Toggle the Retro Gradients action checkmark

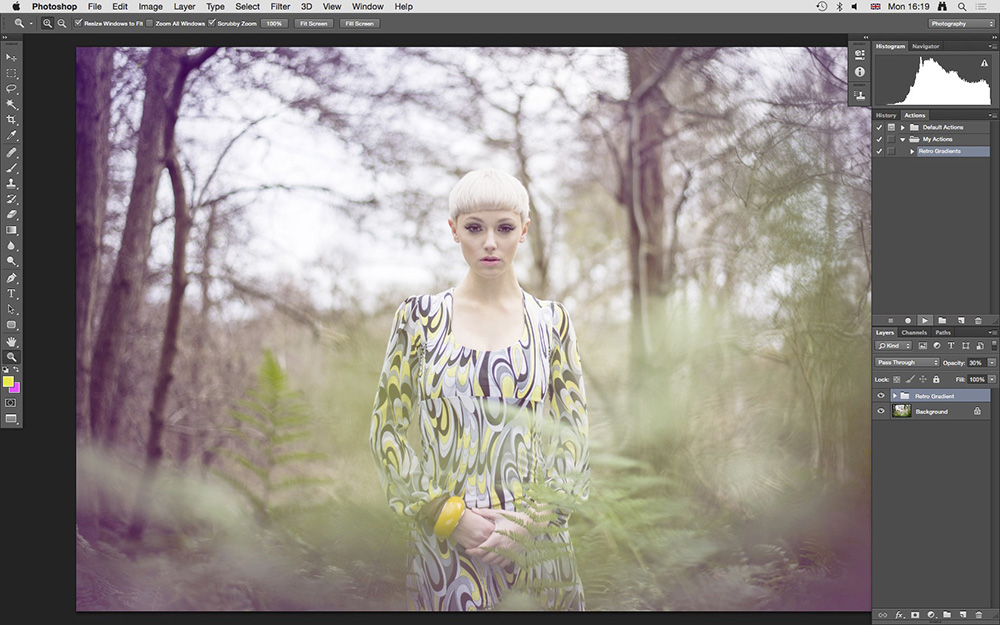pos(879,151)
